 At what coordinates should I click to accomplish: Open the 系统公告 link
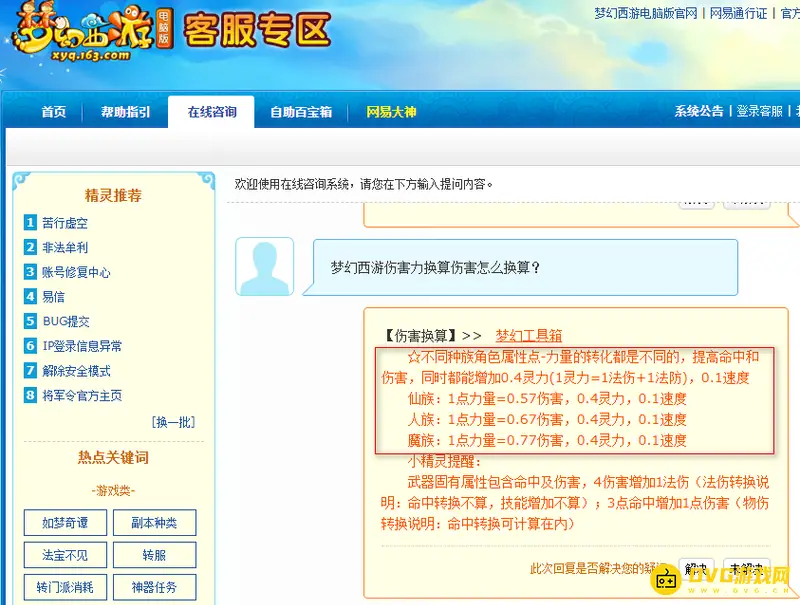[699, 111]
